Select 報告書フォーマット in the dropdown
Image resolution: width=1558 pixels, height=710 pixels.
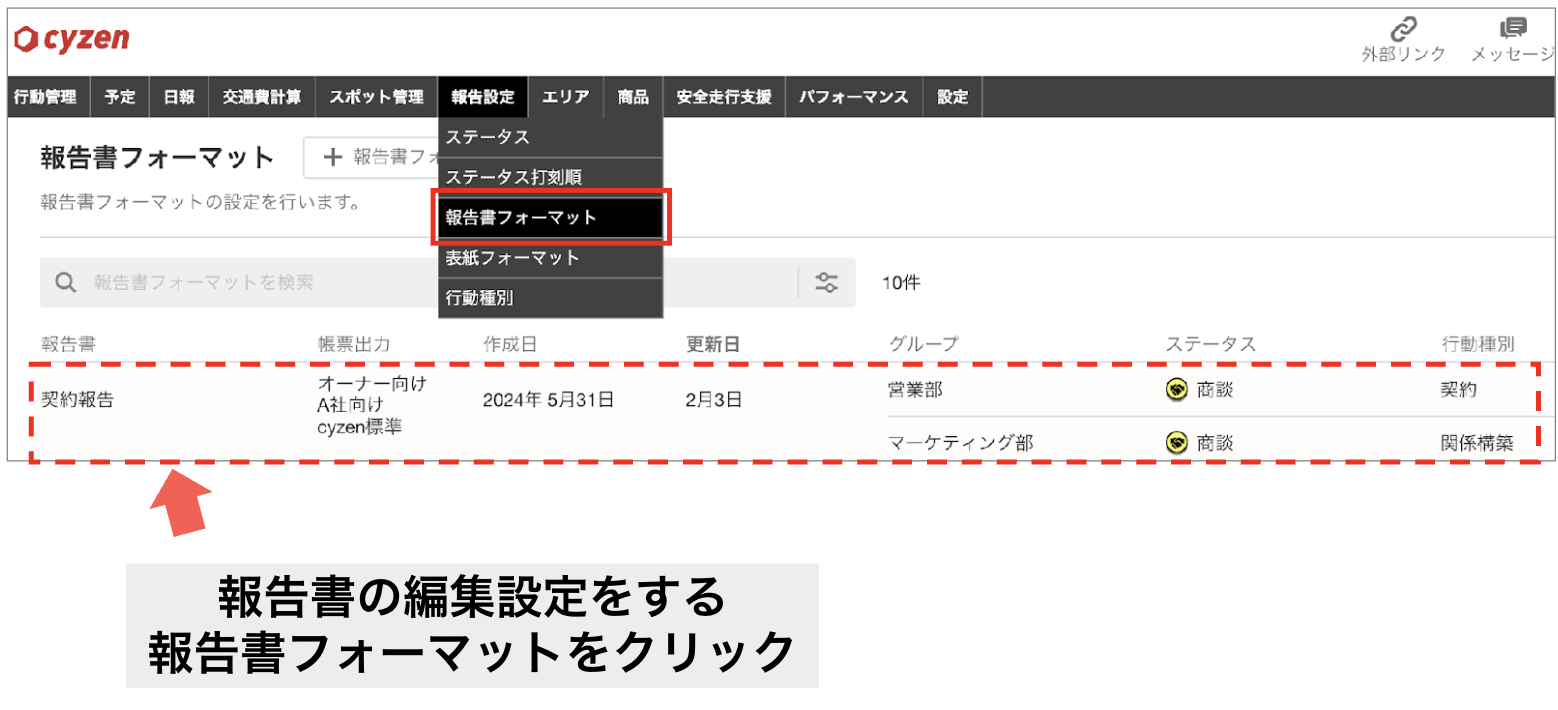tap(551, 217)
